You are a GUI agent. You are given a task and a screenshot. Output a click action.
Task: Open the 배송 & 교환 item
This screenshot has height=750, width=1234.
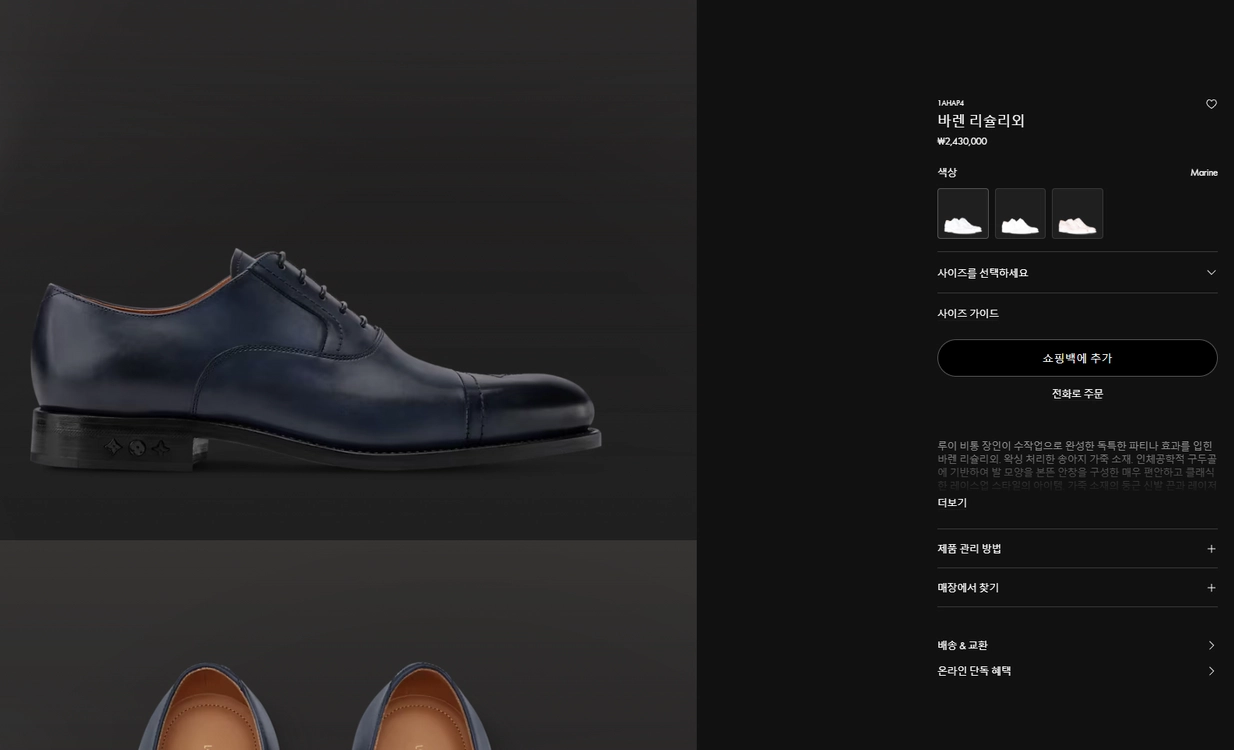click(1077, 645)
